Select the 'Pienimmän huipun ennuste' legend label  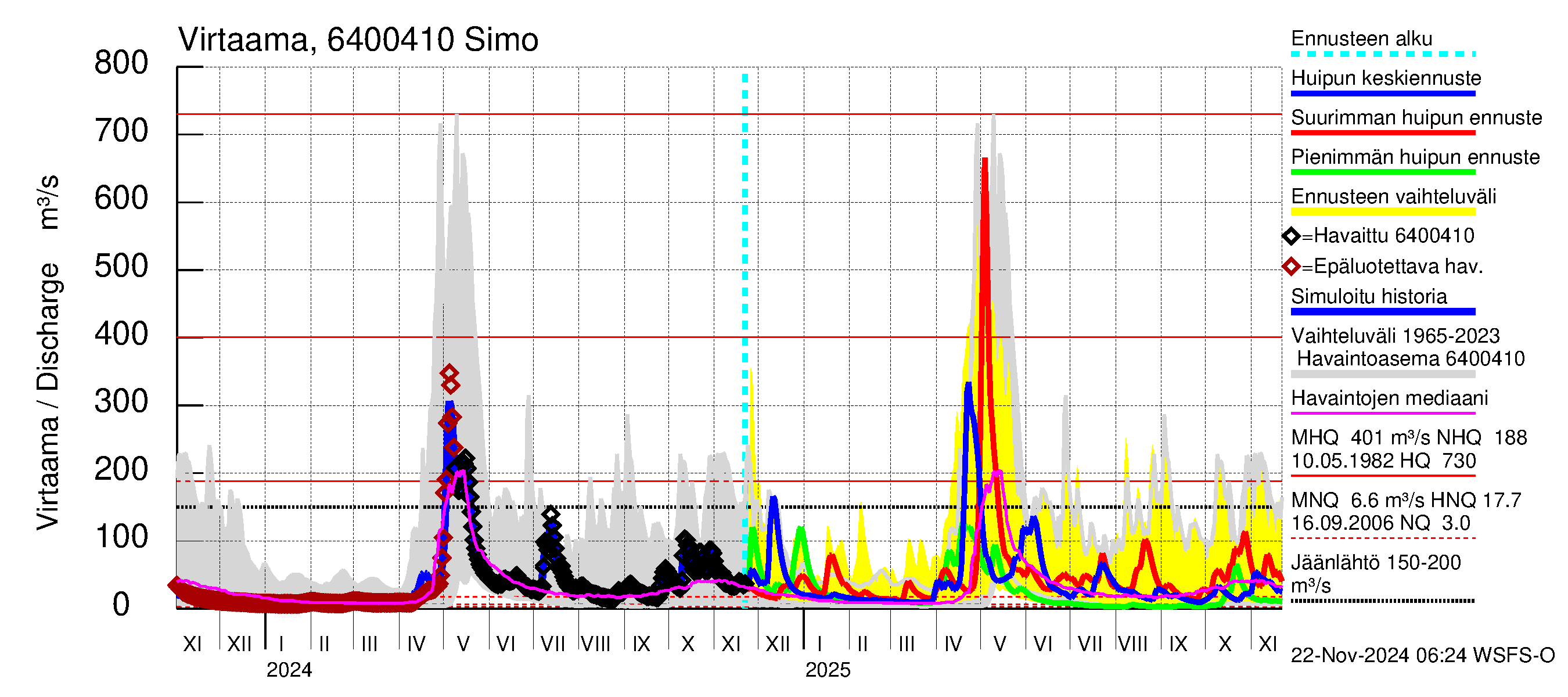tap(1415, 157)
